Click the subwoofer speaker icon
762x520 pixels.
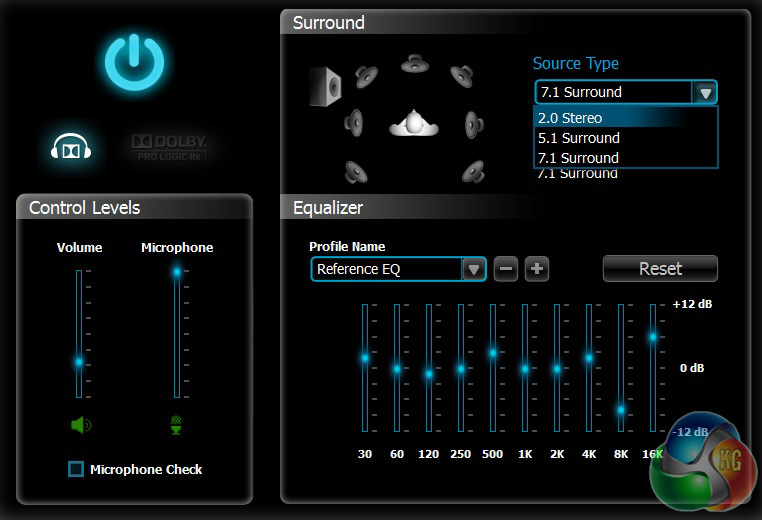click(x=325, y=87)
